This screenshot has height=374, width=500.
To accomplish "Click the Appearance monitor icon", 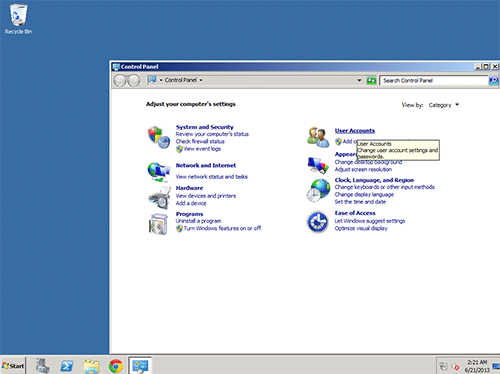I will (318, 165).
